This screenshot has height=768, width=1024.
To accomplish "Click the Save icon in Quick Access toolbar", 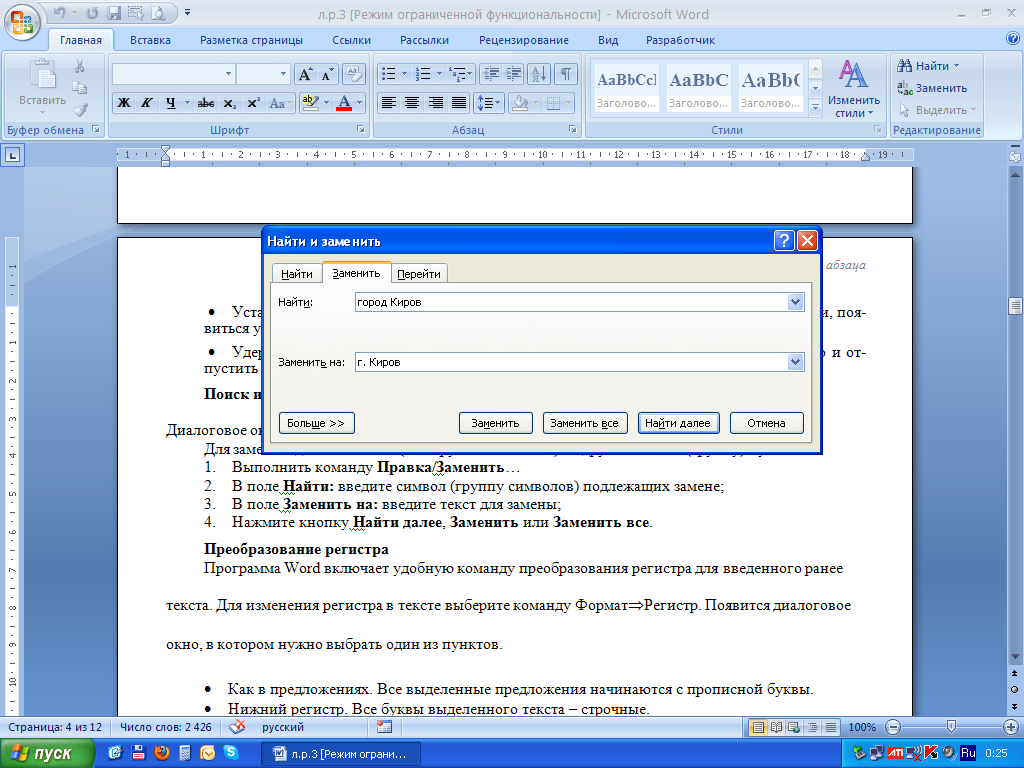I will tap(113, 15).
